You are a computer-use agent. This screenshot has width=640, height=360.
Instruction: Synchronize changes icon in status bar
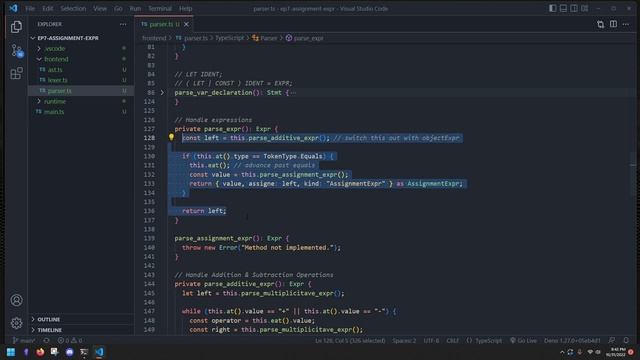point(46,340)
